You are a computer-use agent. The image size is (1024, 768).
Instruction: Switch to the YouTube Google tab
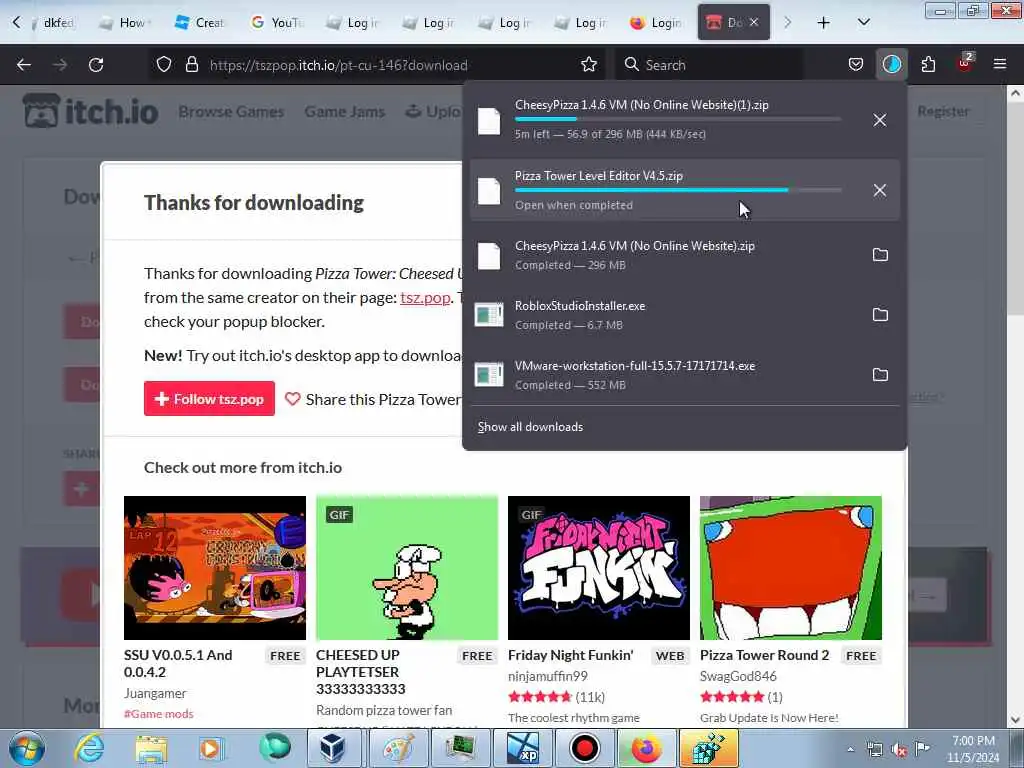pos(277,23)
